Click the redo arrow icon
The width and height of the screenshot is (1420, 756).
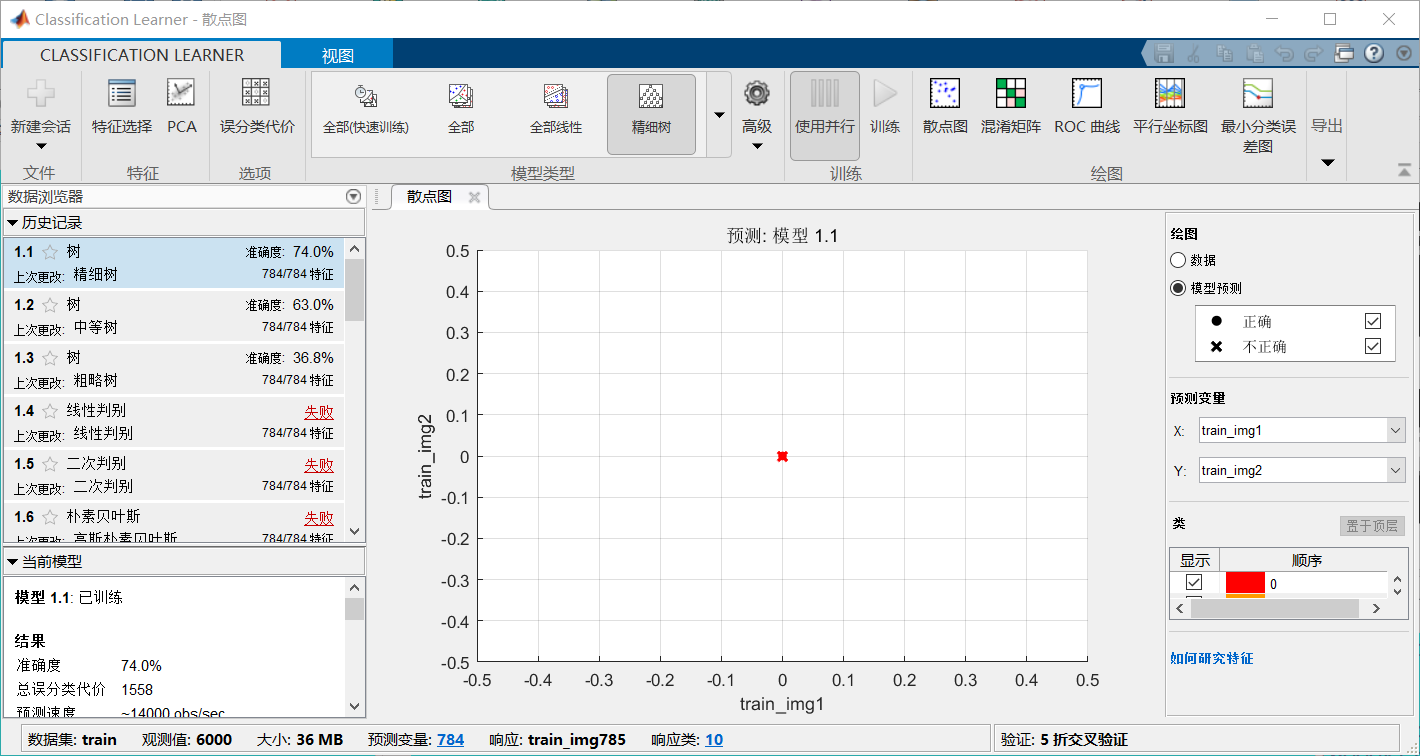[1315, 53]
